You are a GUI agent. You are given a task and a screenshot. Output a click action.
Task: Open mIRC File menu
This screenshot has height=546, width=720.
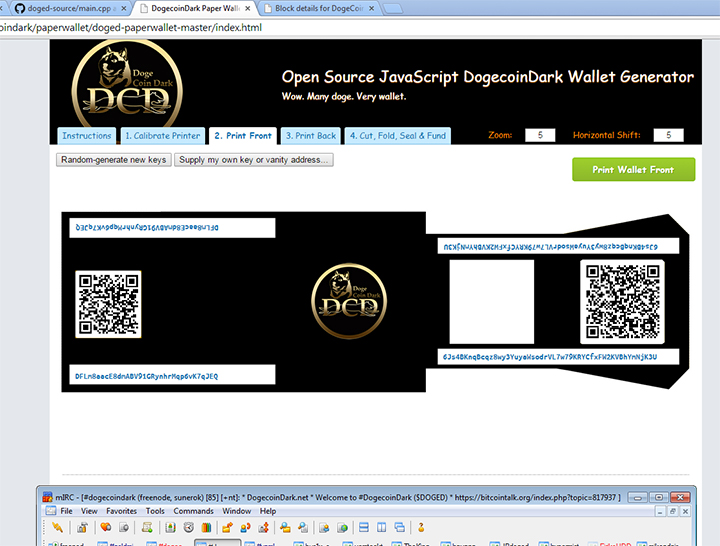(67, 511)
